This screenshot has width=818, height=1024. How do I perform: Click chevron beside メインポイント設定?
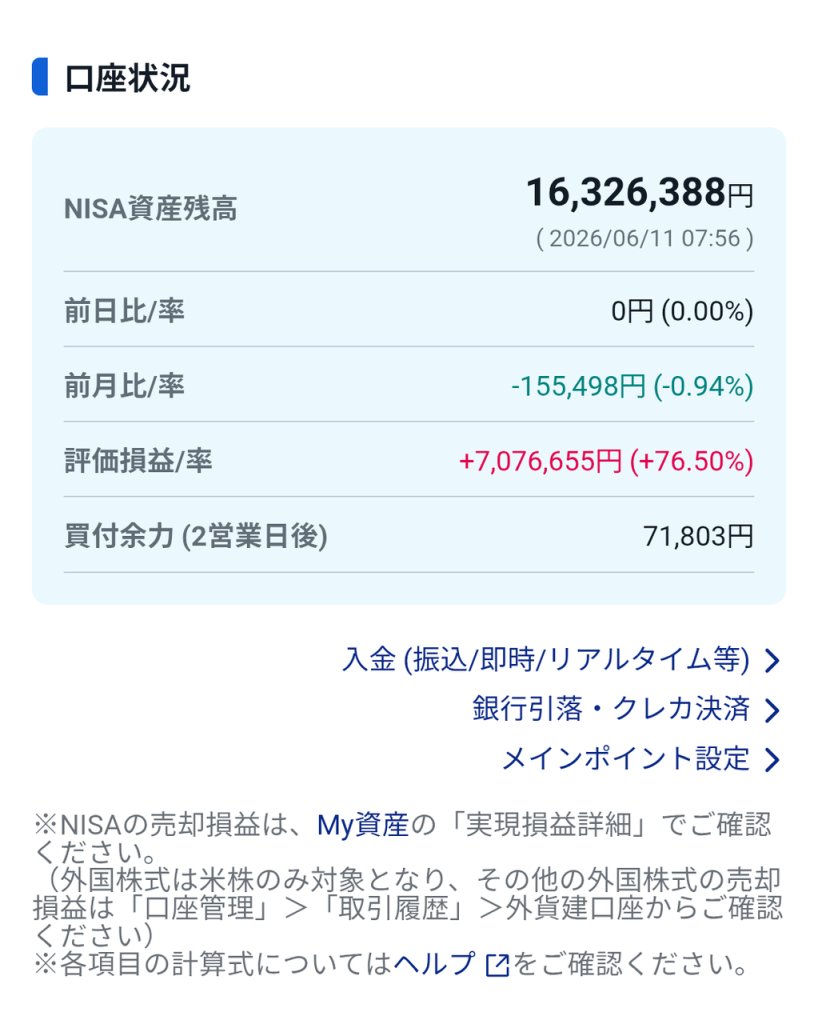(772, 760)
